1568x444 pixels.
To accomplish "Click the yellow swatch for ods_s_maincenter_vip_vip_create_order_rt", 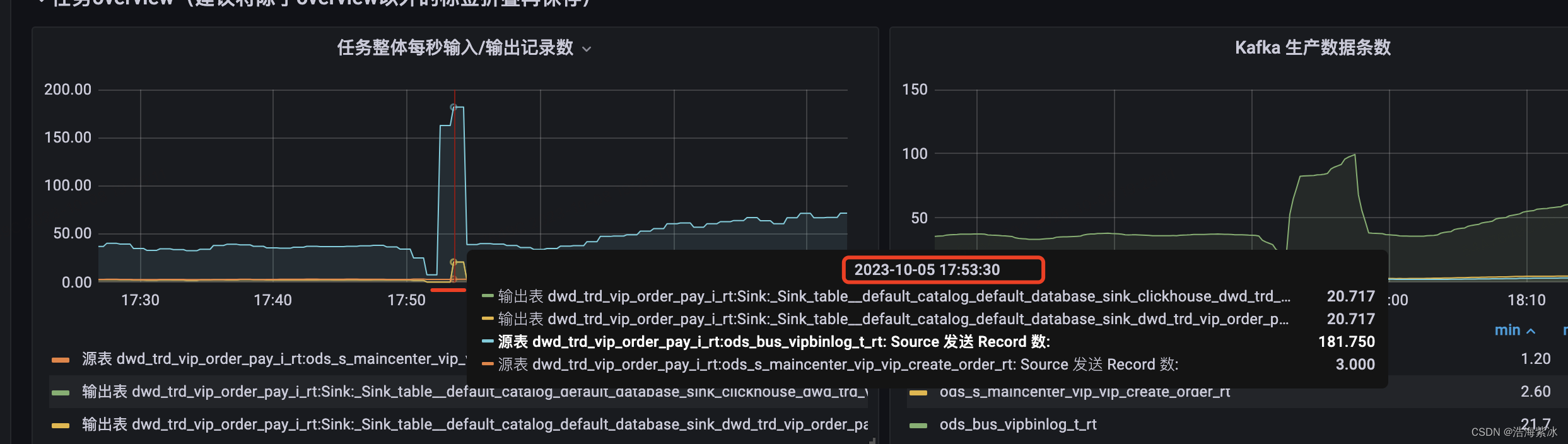I will (x=918, y=393).
